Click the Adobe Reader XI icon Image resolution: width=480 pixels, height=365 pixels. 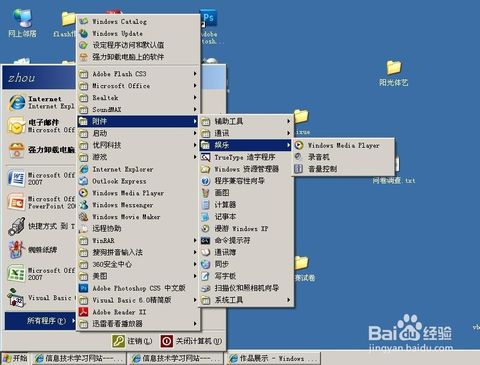[84, 312]
